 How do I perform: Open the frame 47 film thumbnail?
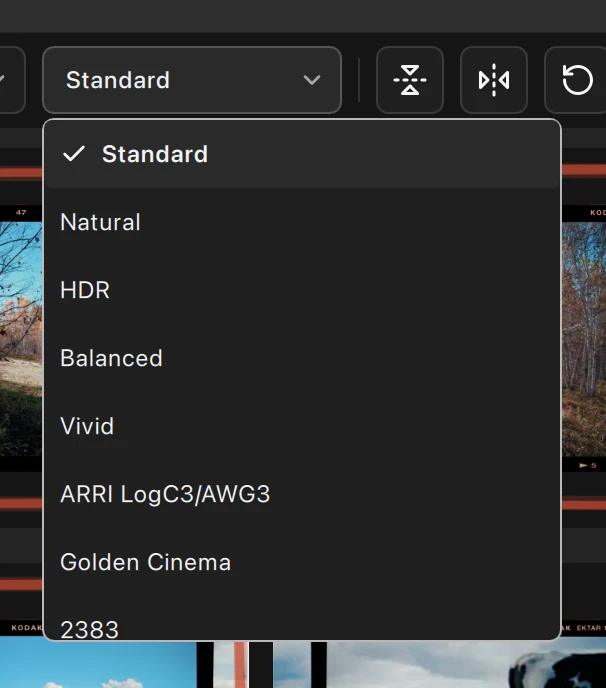(21, 338)
